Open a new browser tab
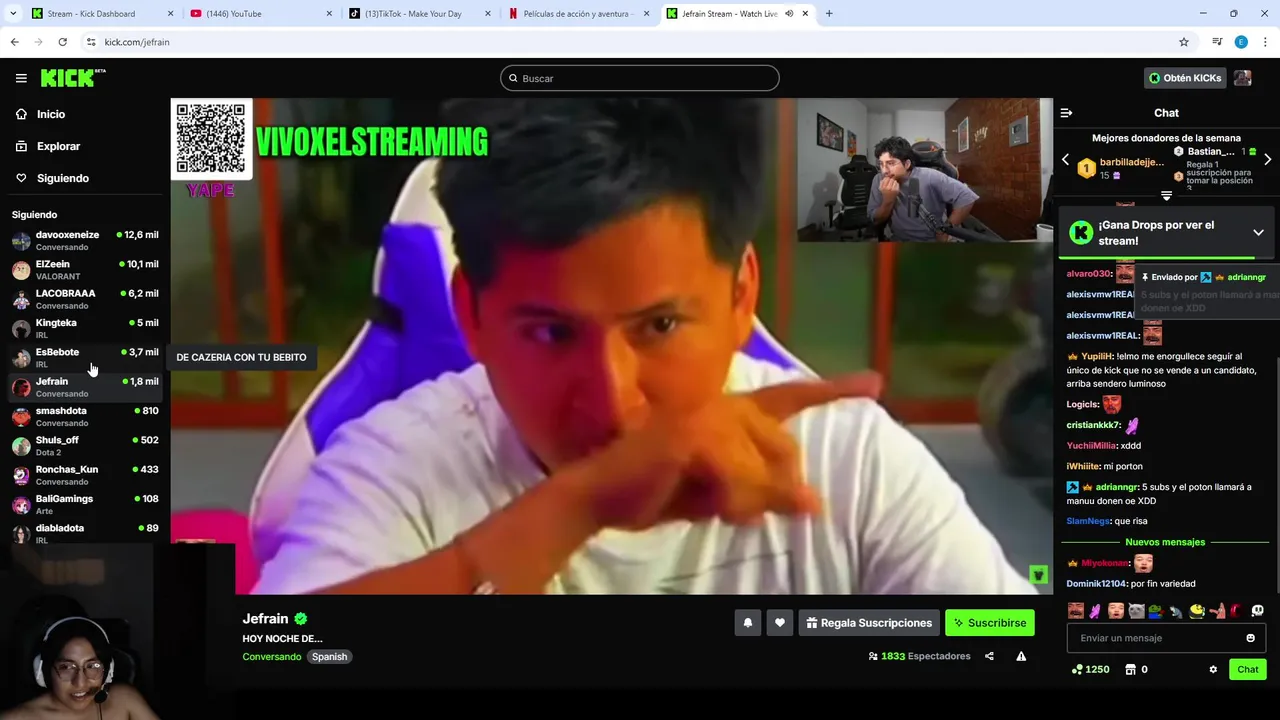Viewport: 1280px width, 720px height. (829, 14)
